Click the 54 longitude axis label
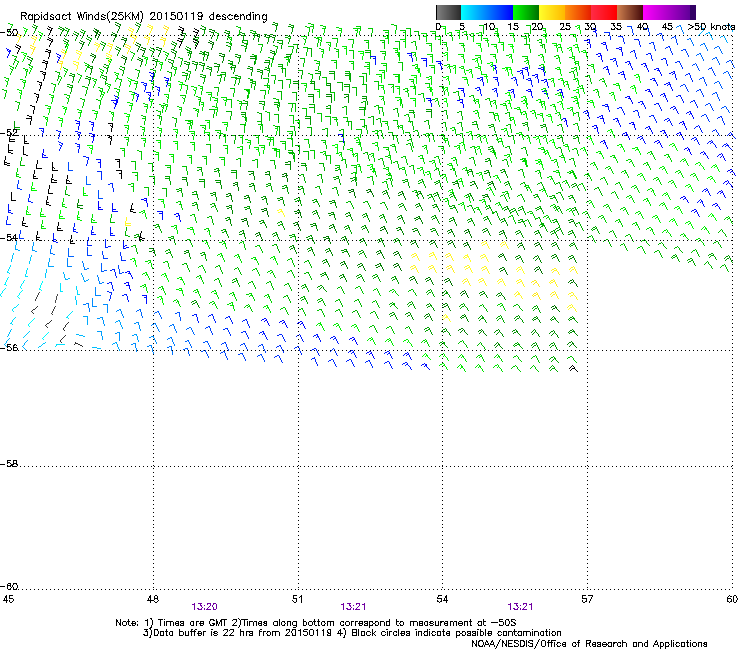The height and width of the screenshot is (650, 740). (442, 599)
